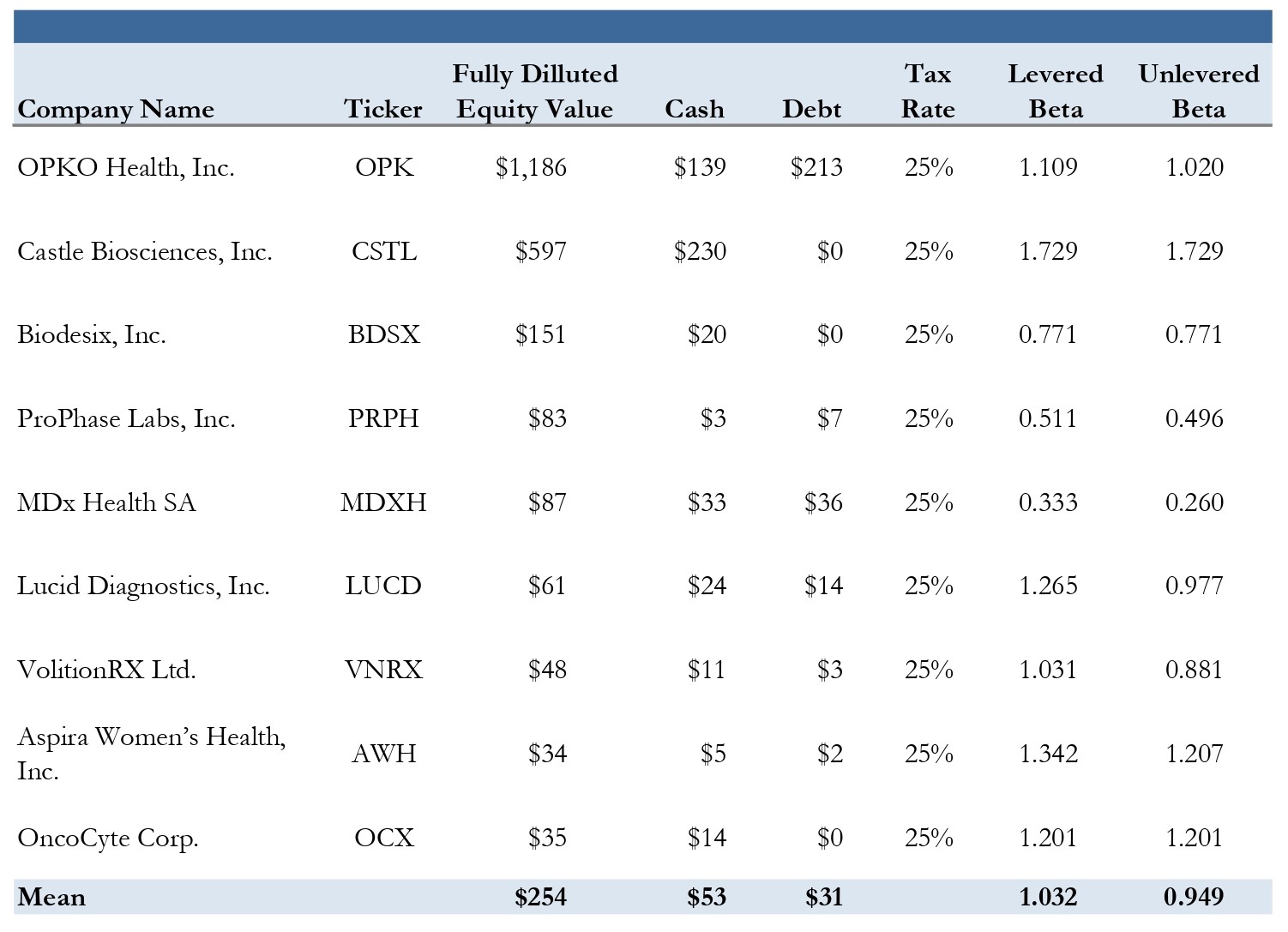
Task: Select the Tax Rate column header
Action: click(x=928, y=92)
